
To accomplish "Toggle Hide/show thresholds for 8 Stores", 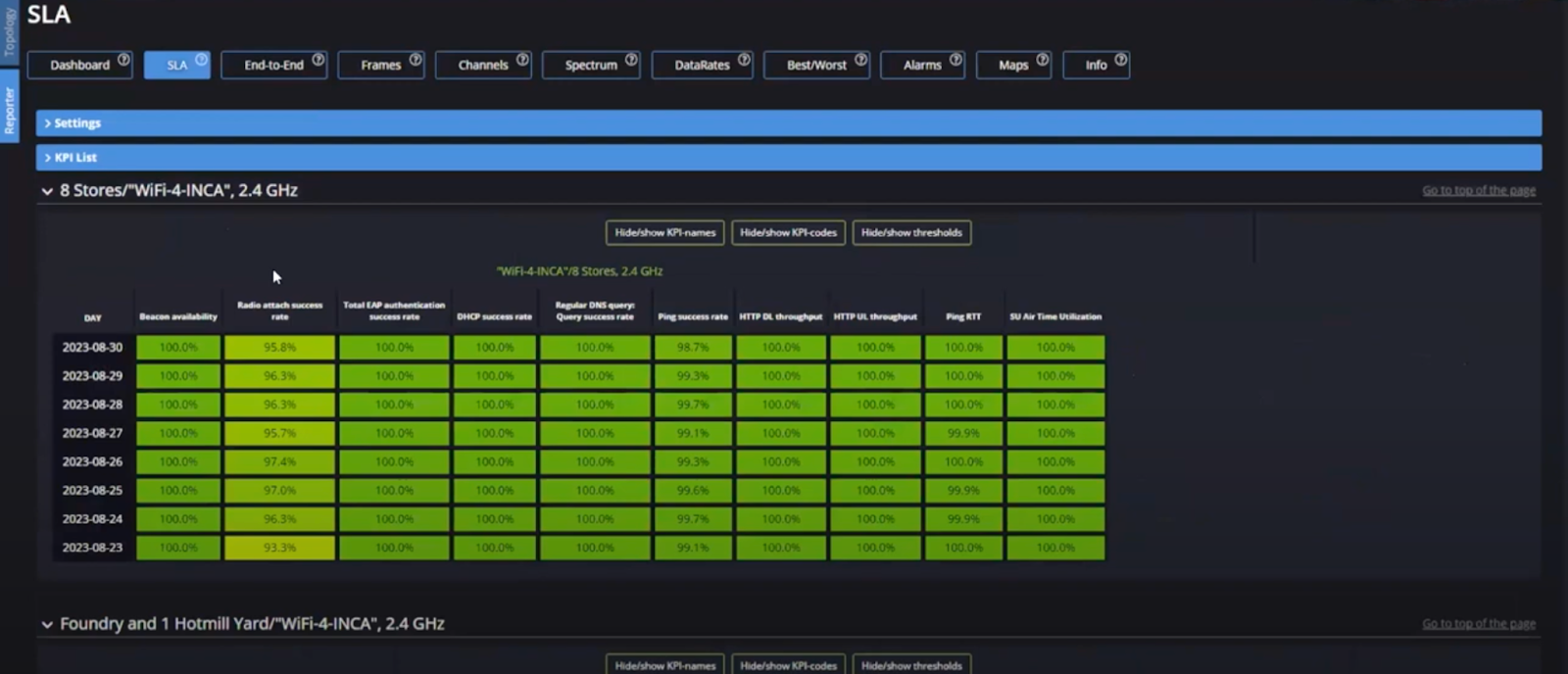I will click(x=911, y=233).
